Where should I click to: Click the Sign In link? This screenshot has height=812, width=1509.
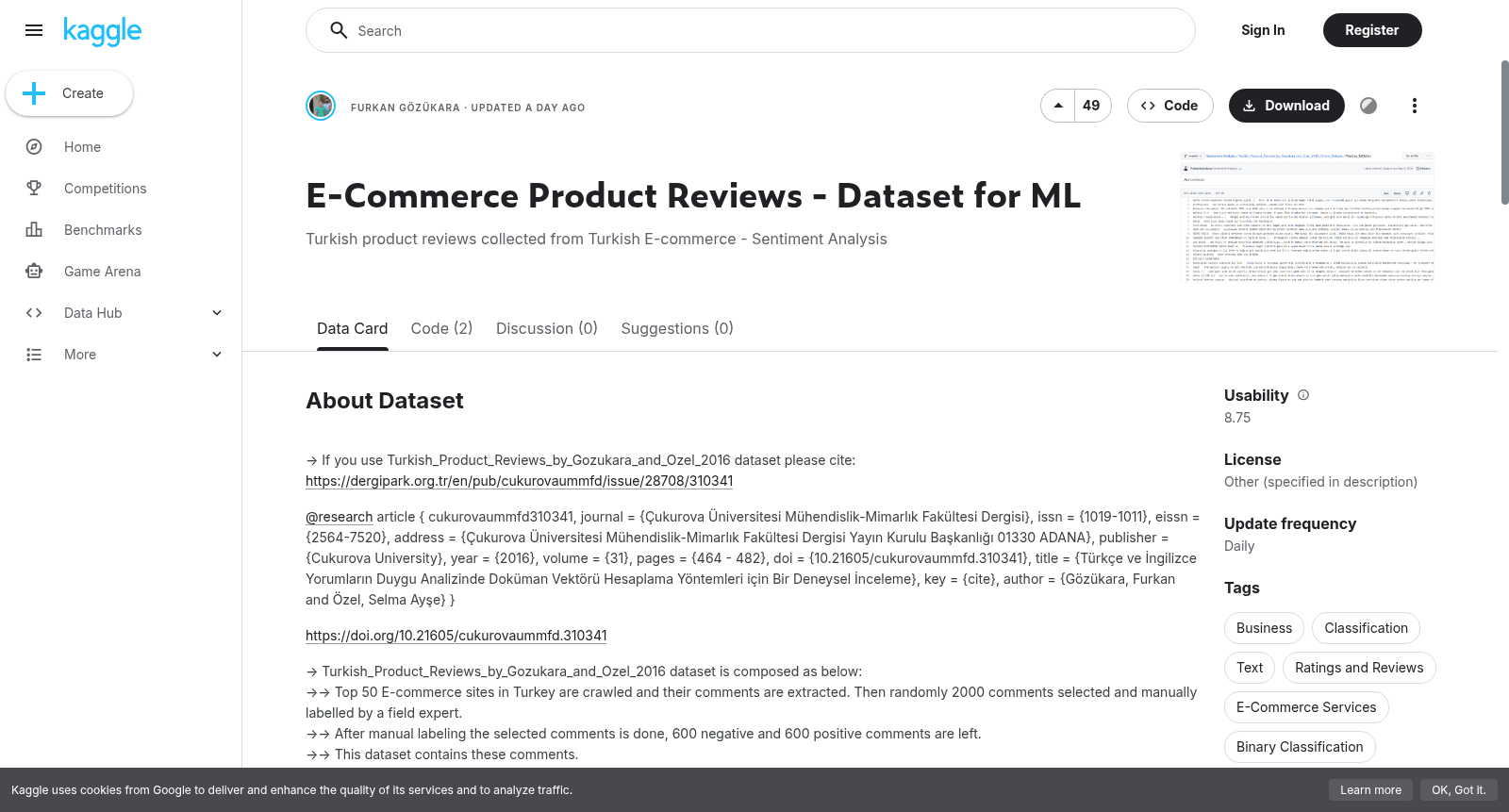pyautogui.click(x=1263, y=30)
